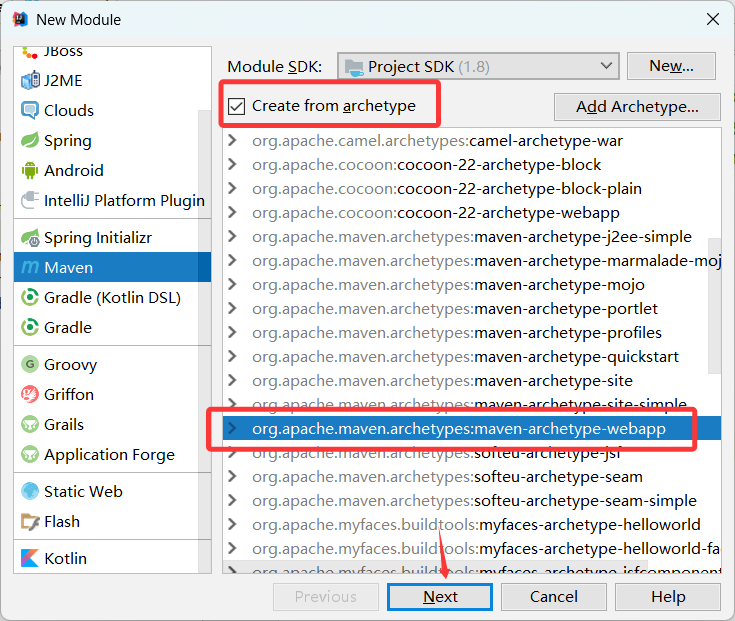This screenshot has width=735, height=621.
Task: Choose Groovy module type
Action: 112,364
